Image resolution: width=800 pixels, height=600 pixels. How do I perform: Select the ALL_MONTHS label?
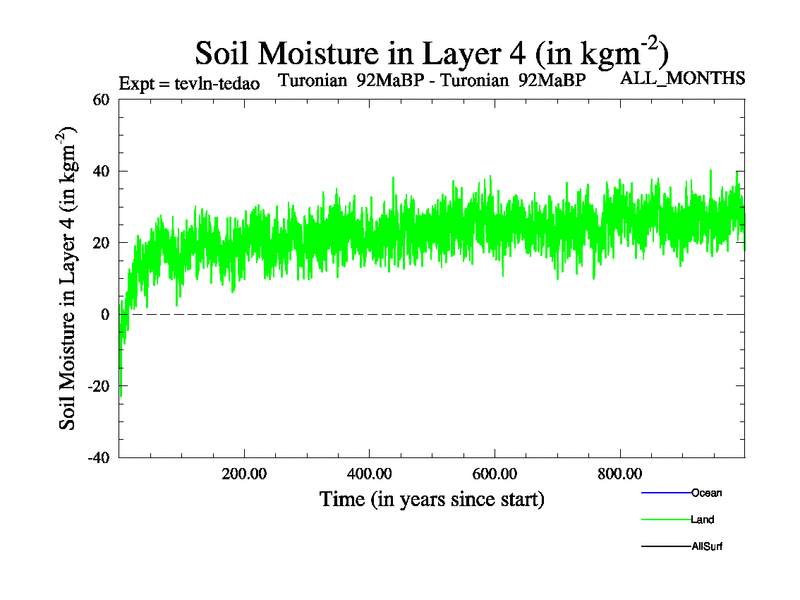[683, 79]
